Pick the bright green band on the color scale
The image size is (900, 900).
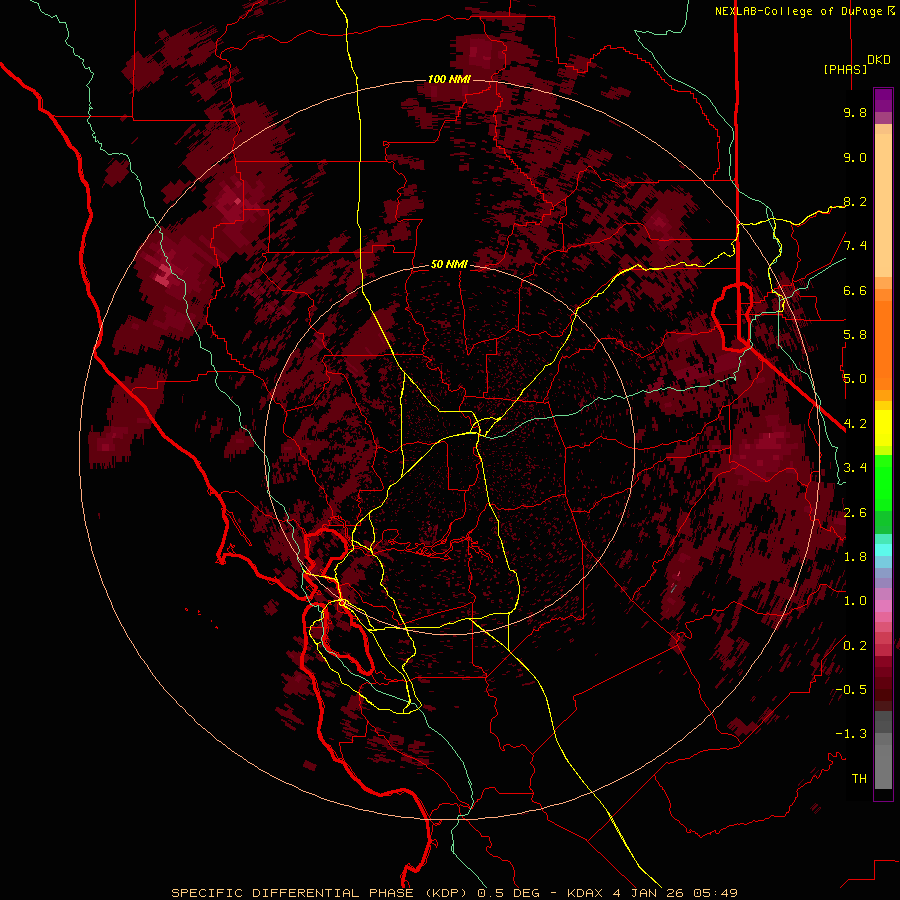[883, 481]
